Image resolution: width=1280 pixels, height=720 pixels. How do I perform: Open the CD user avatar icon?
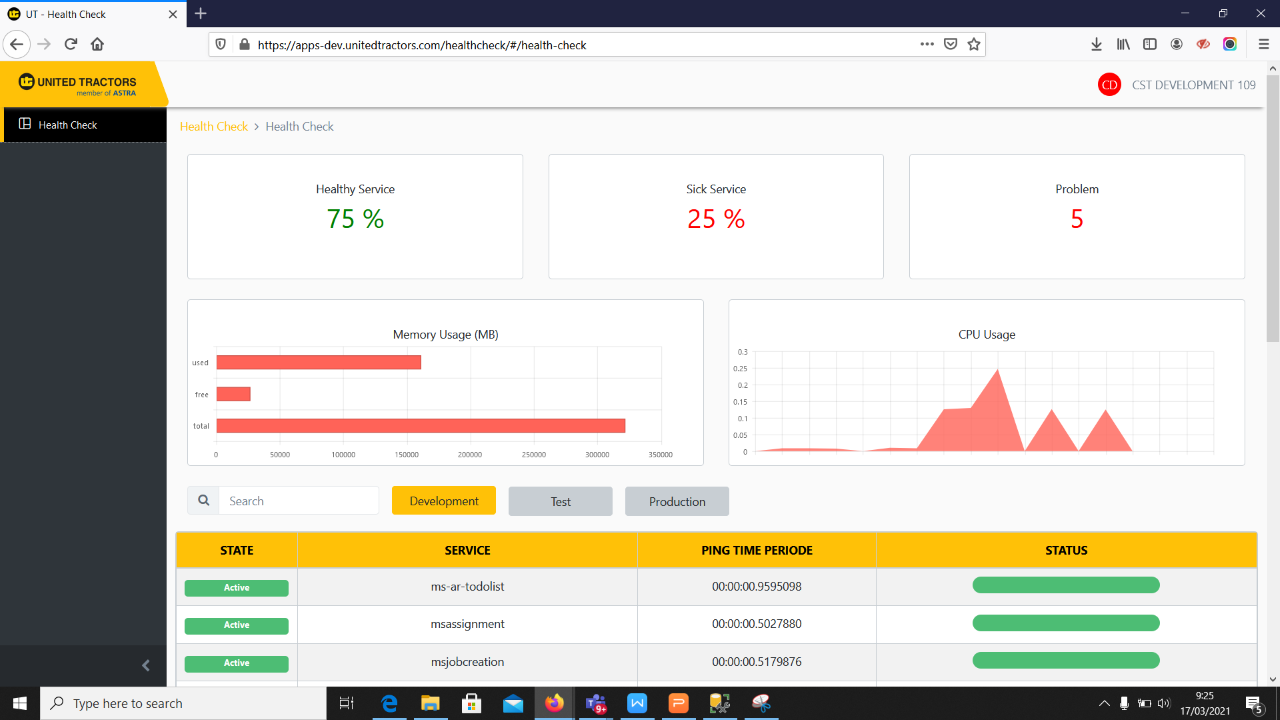(x=1109, y=85)
